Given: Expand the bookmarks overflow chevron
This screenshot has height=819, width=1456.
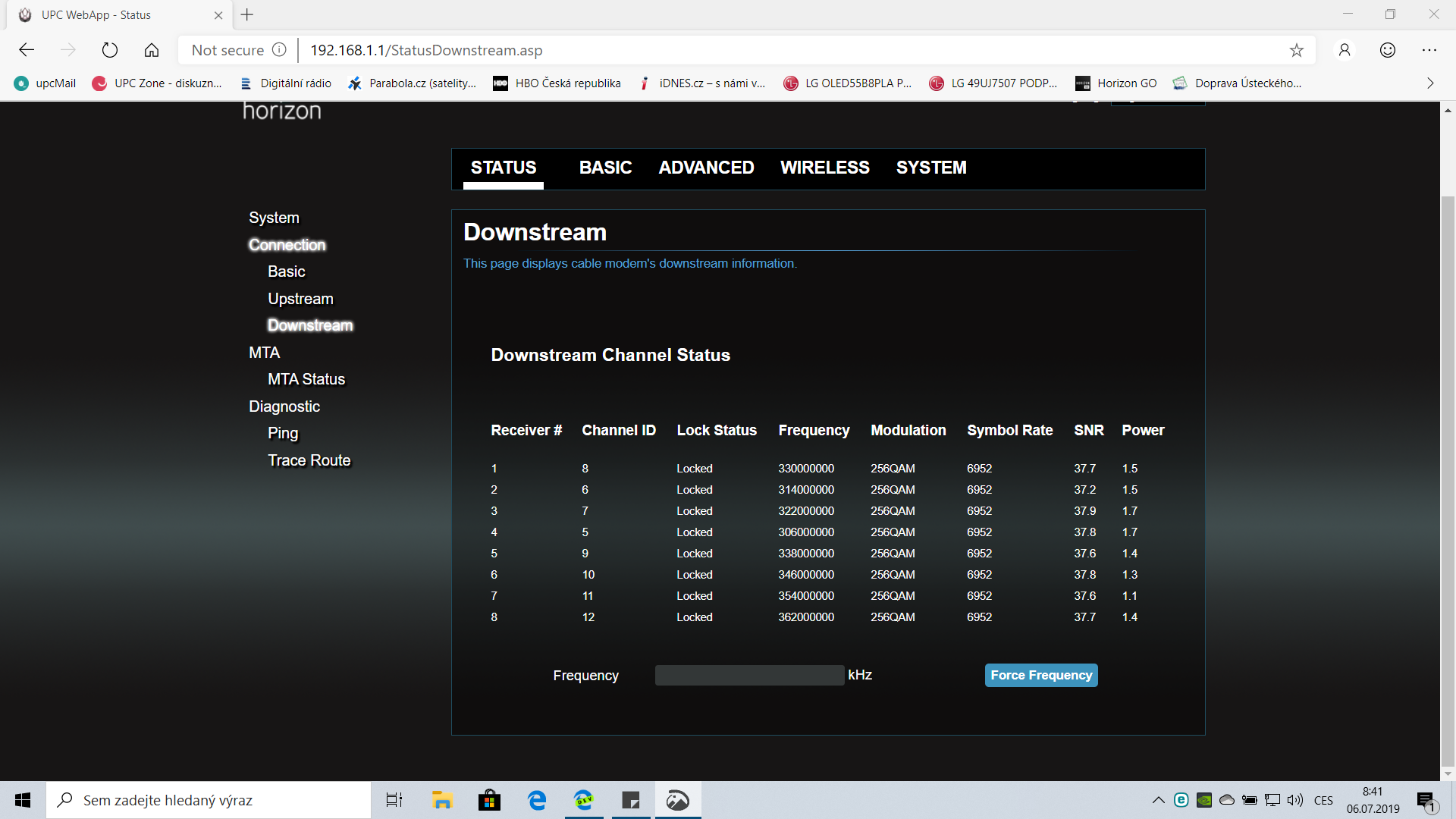Looking at the screenshot, I should (x=1430, y=83).
